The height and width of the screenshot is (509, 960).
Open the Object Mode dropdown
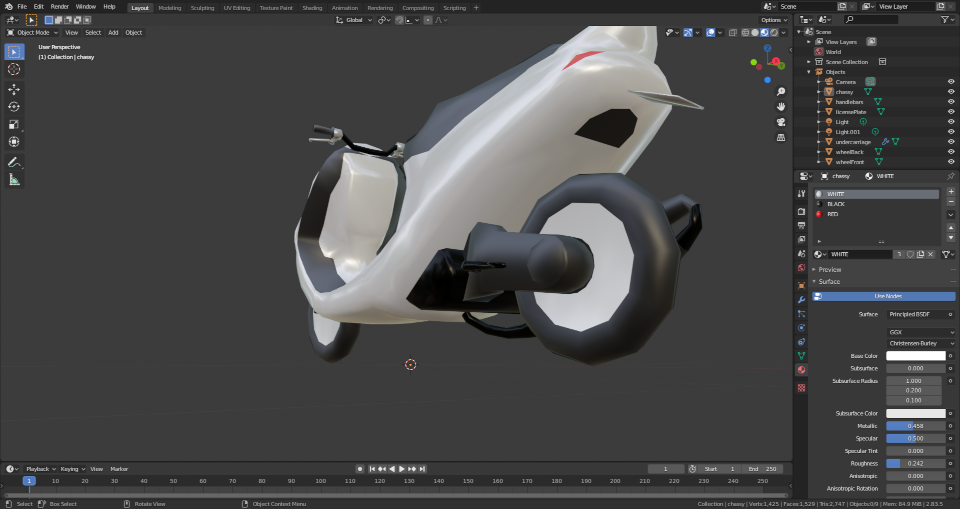tap(32, 32)
